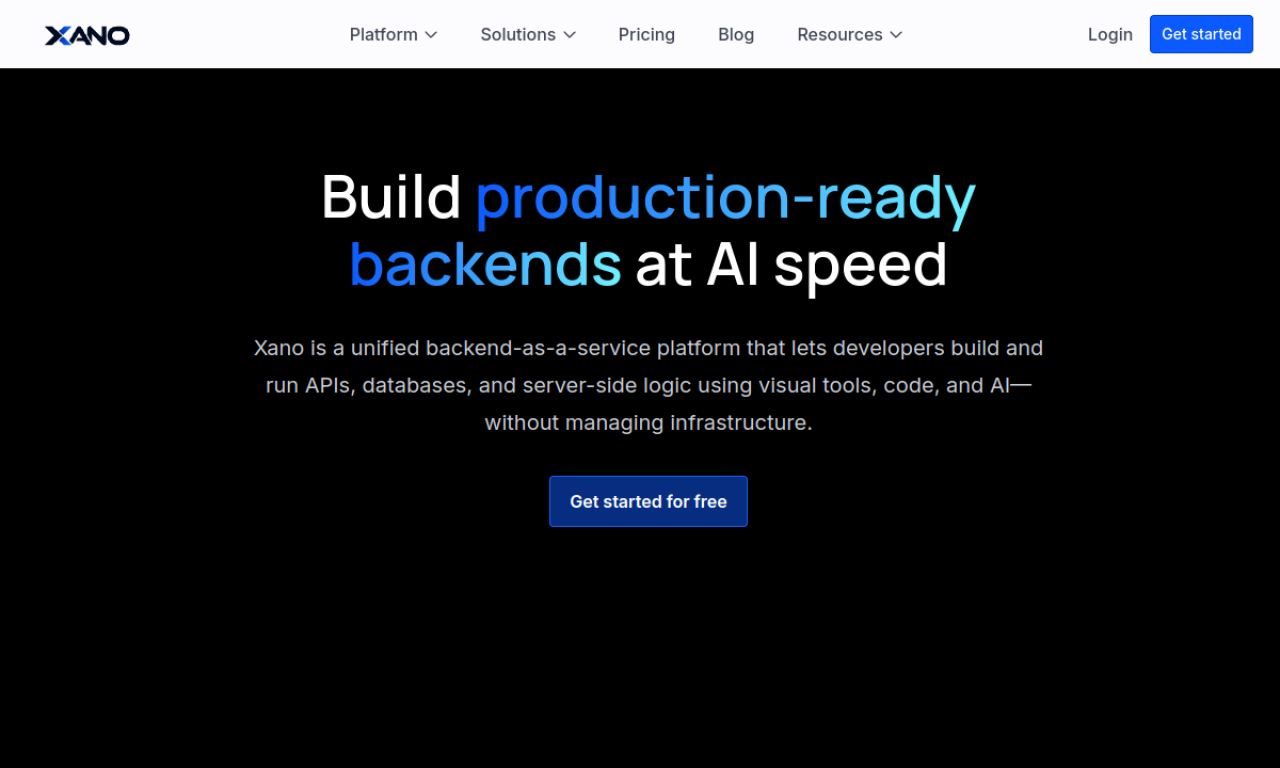Expand the Platform dropdown menu
This screenshot has height=768, width=1280.
coord(393,34)
